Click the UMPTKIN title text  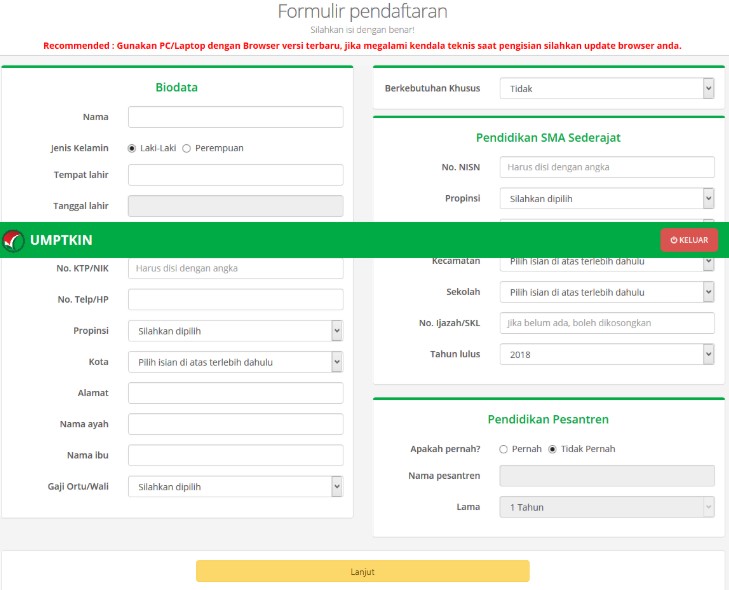[61, 240]
